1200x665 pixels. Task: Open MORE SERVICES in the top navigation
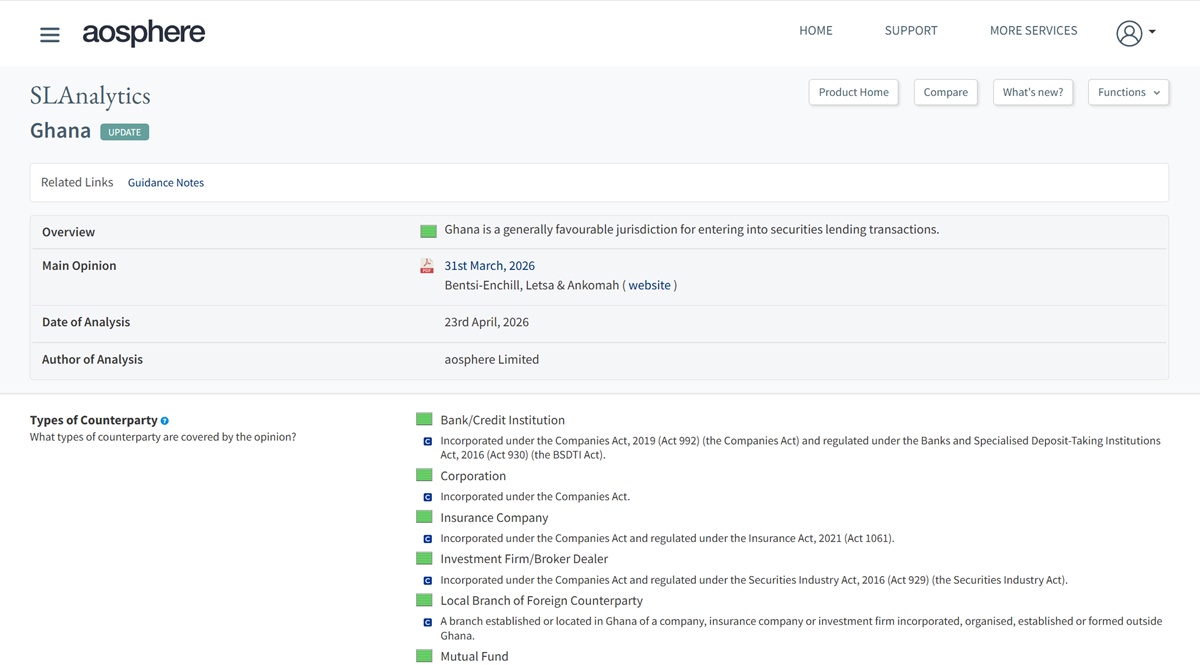click(x=1034, y=31)
